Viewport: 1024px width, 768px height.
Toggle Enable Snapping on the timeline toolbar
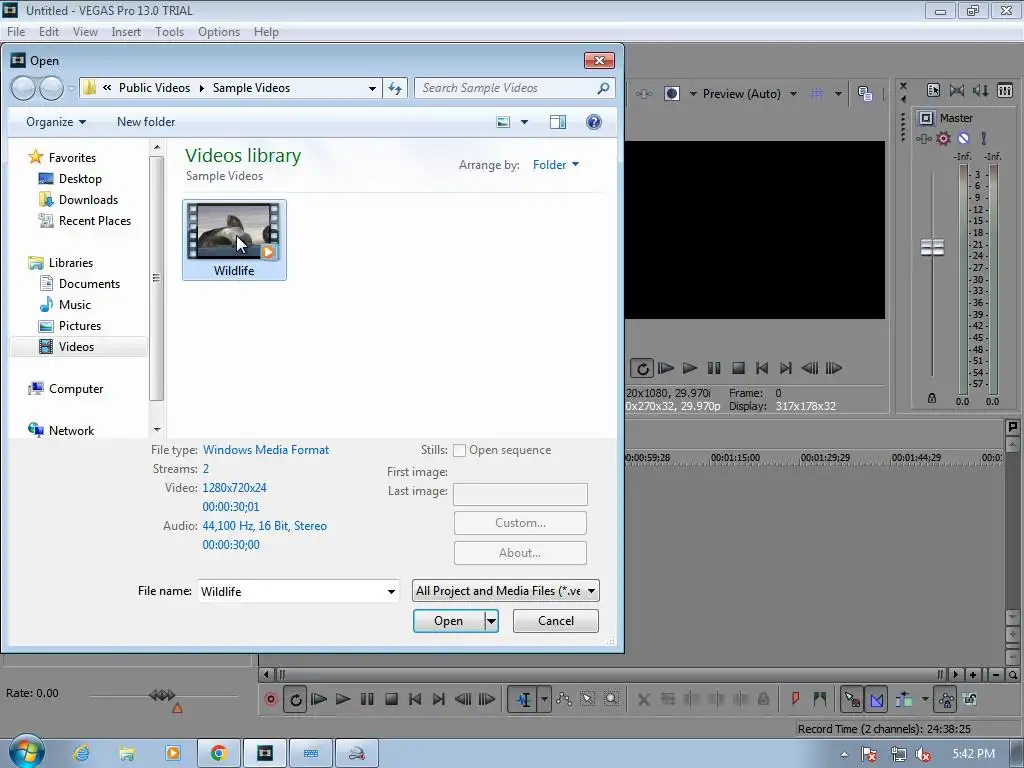pyautogui.click(x=852, y=699)
